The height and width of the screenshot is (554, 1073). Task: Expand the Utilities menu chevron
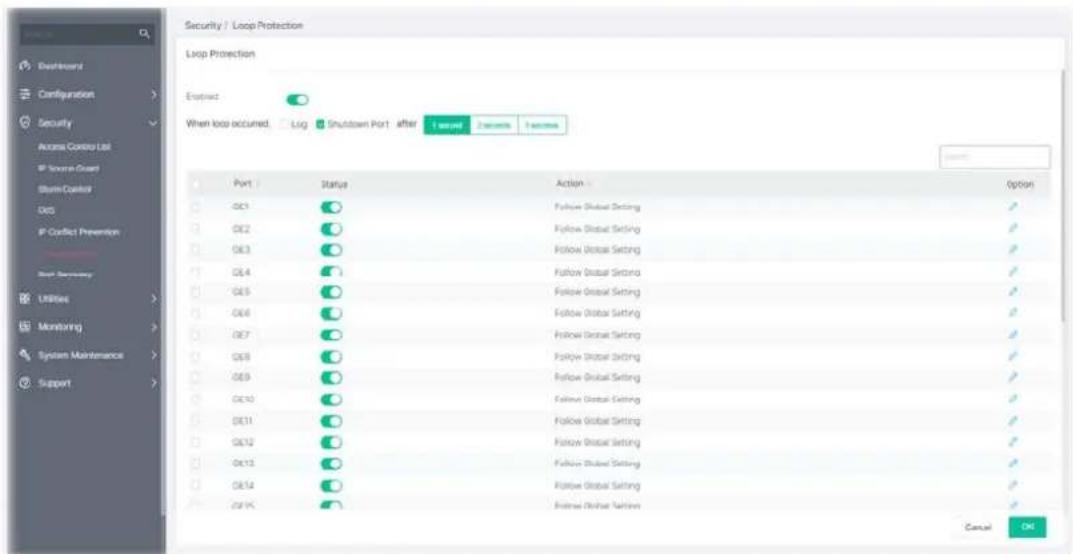tap(154, 299)
